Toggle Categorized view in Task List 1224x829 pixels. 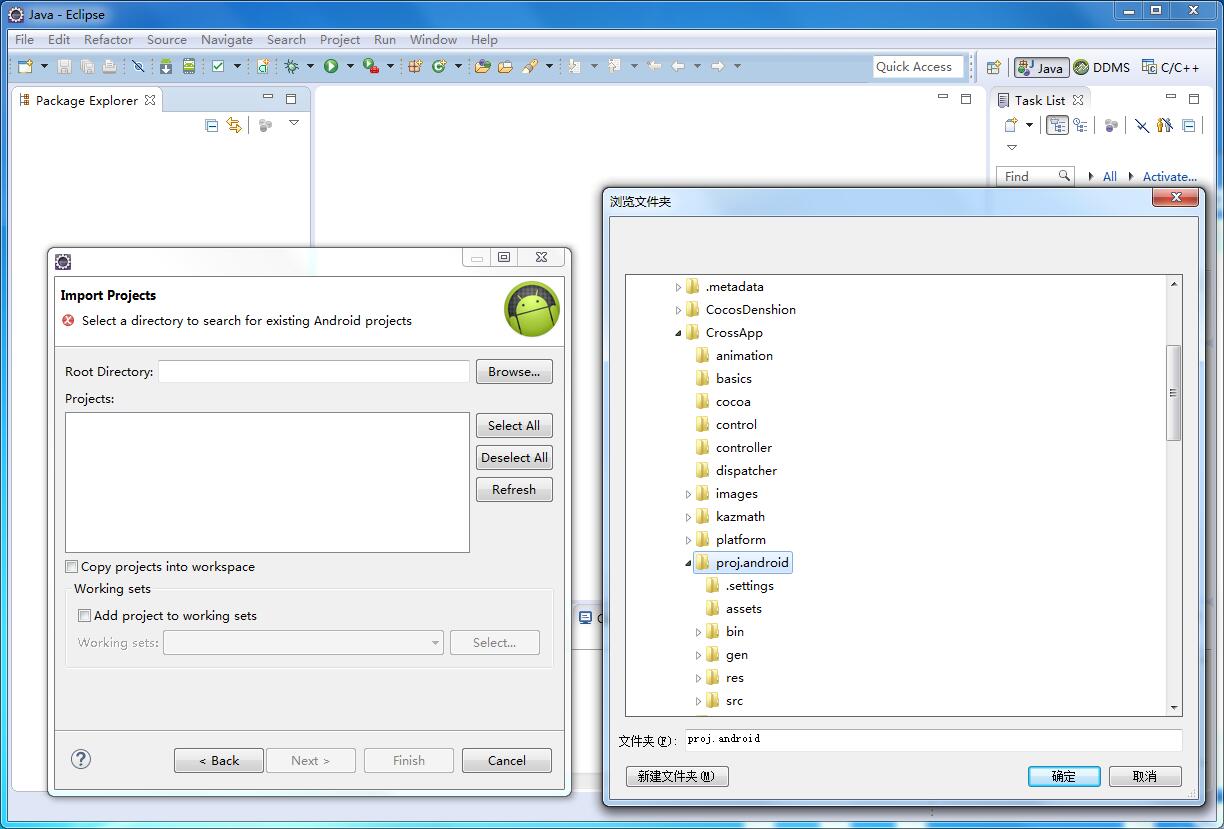click(x=1057, y=125)
